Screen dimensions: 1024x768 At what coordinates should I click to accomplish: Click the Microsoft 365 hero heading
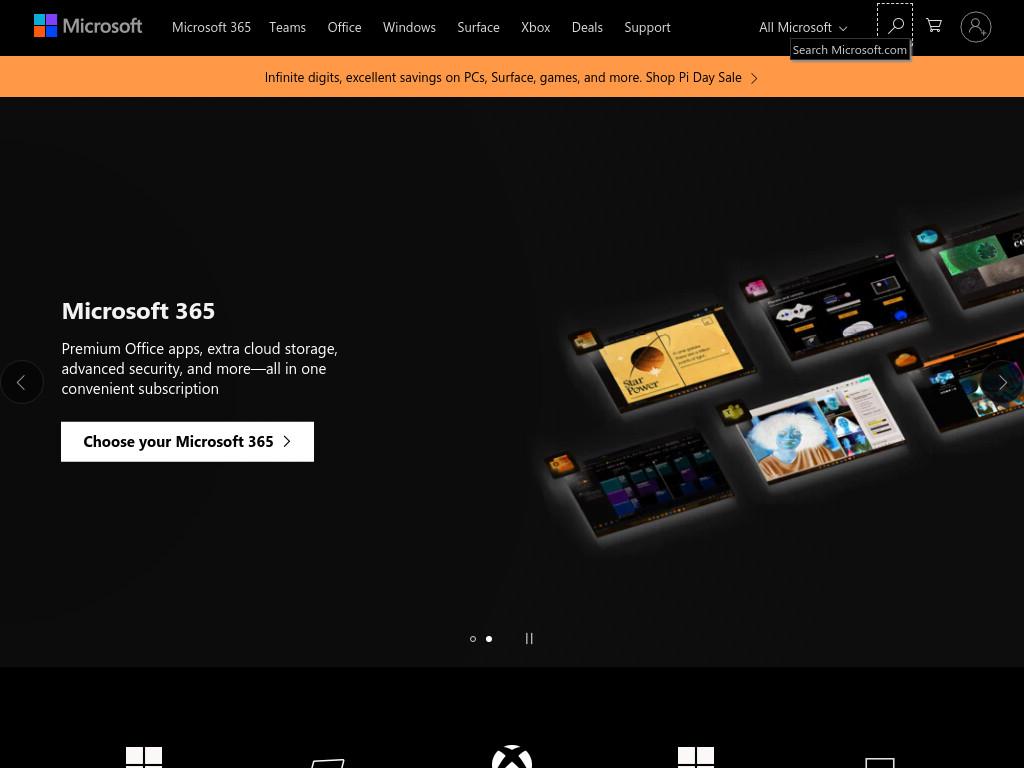(138, 311)
